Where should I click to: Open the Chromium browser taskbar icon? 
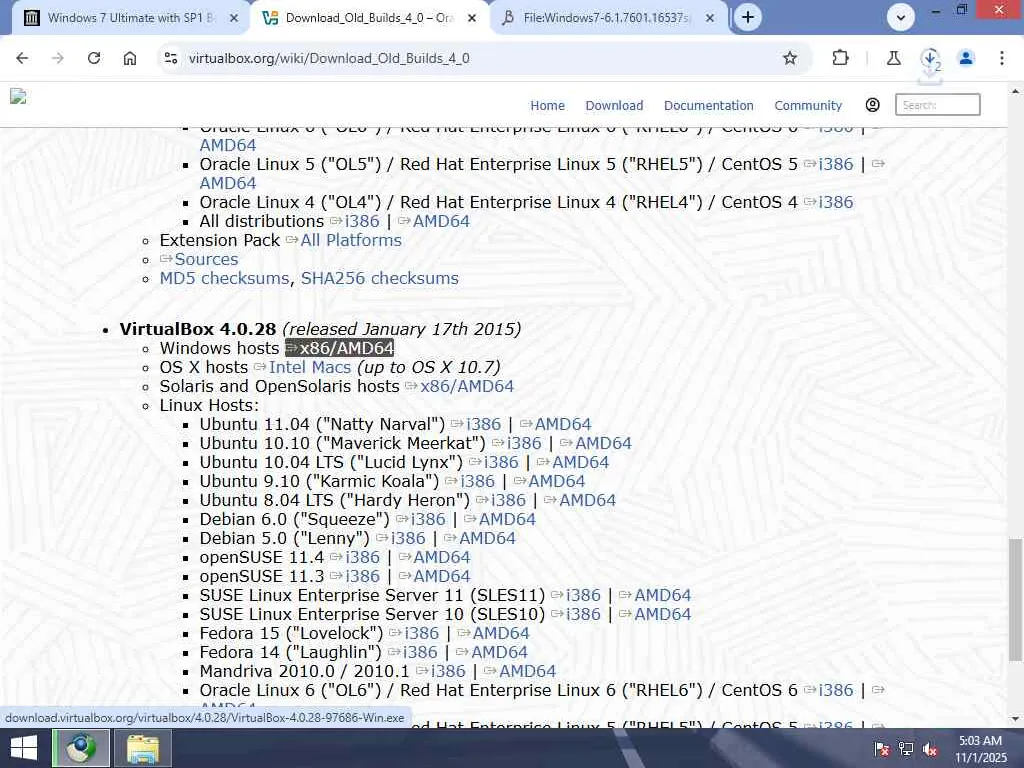point(81,748)
